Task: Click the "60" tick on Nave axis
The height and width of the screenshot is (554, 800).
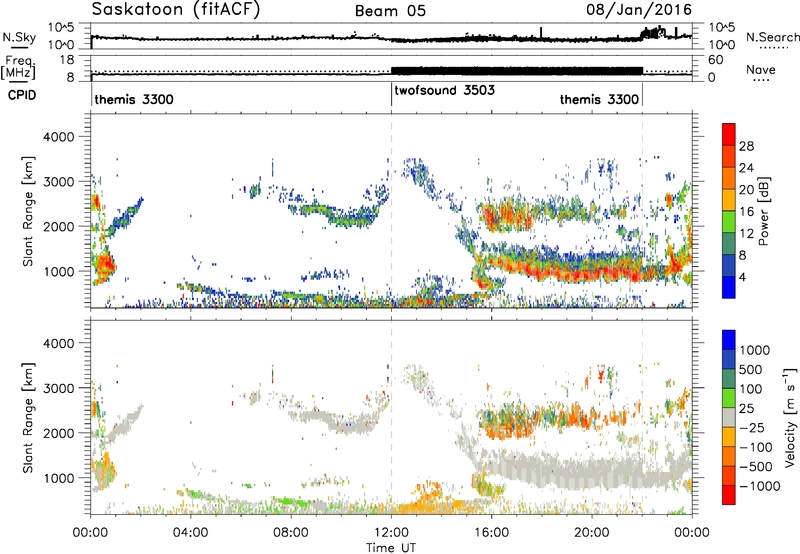Action: pos(716,60)
